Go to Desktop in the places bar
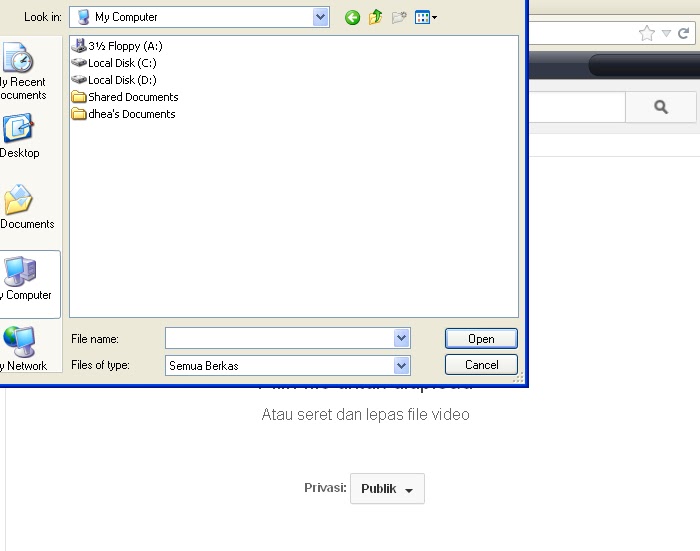 coord(19,136)
